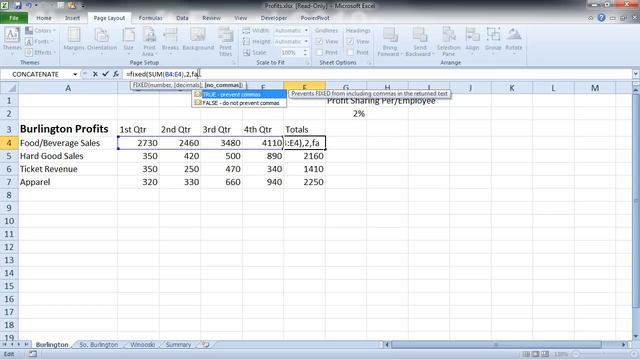Open the File tab

pos(14,18)
